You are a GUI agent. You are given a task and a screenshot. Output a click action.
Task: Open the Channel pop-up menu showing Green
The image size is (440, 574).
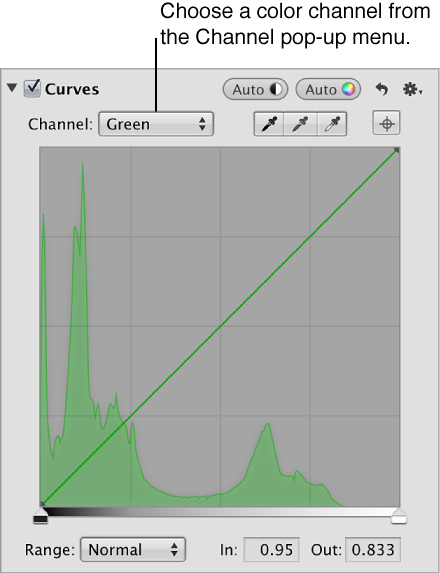[x=156, y=124]
